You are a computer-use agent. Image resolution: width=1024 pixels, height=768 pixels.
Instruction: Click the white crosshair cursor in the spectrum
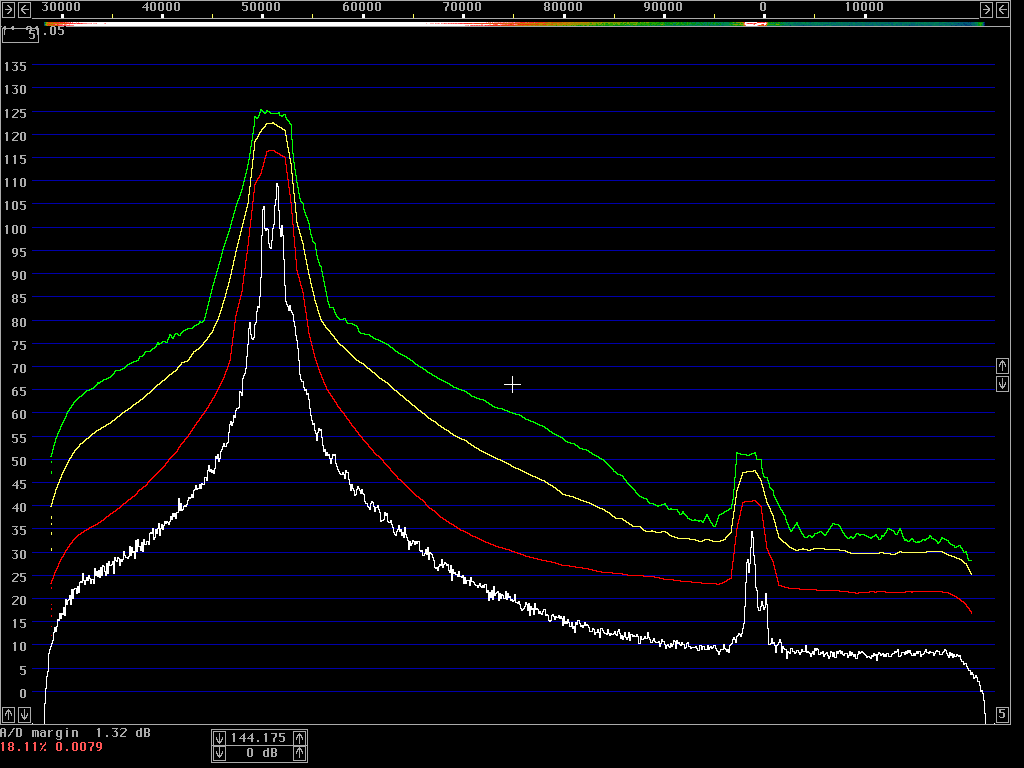coord(513,385)
